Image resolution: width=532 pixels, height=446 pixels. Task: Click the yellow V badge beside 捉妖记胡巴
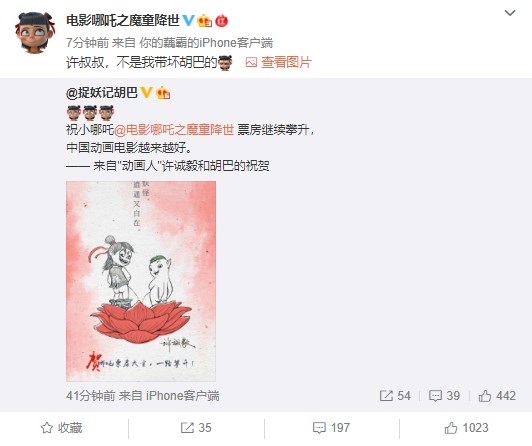(x=146, y=92)
